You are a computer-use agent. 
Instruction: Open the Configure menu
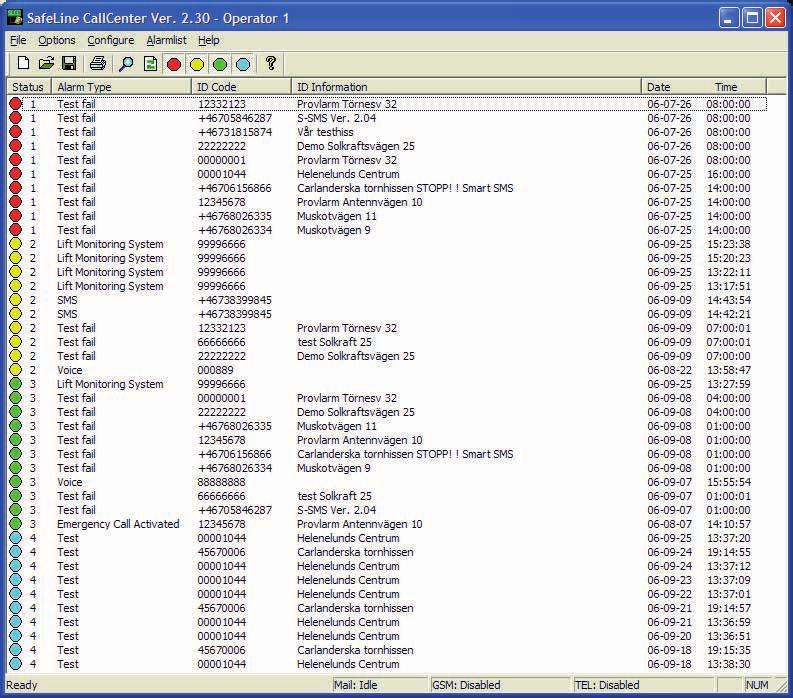click(x=111, y=40)
